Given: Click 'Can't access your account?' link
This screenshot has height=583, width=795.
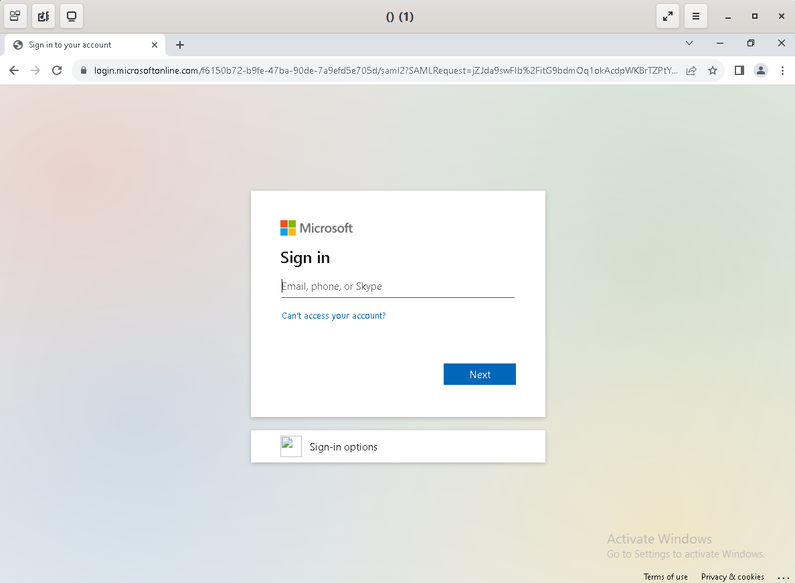Looking at the screenshot, I should tap(334, 315).
